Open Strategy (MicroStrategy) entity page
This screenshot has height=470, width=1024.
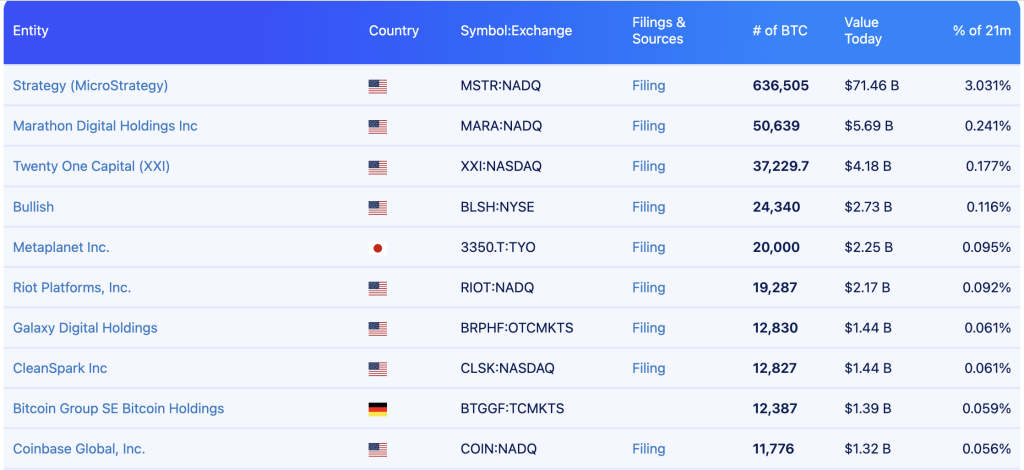[90, 86]
